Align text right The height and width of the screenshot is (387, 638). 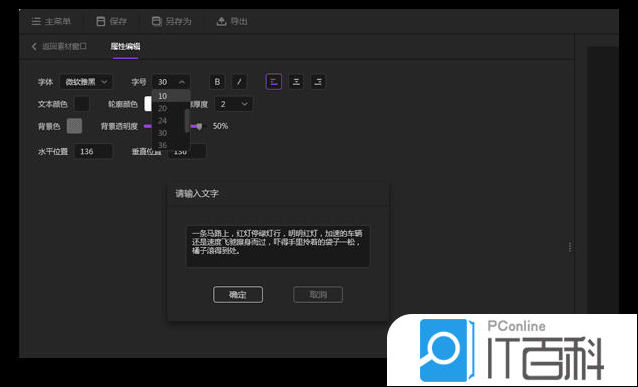click(x=318, y=82)
